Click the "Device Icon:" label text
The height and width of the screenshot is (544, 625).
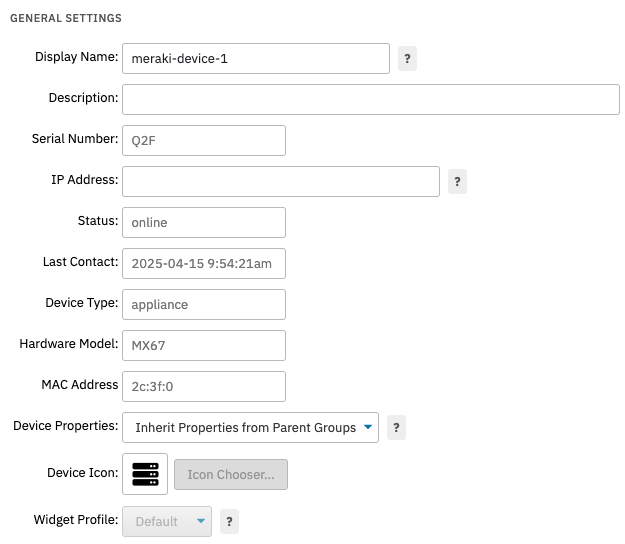[x=82, y=473]
